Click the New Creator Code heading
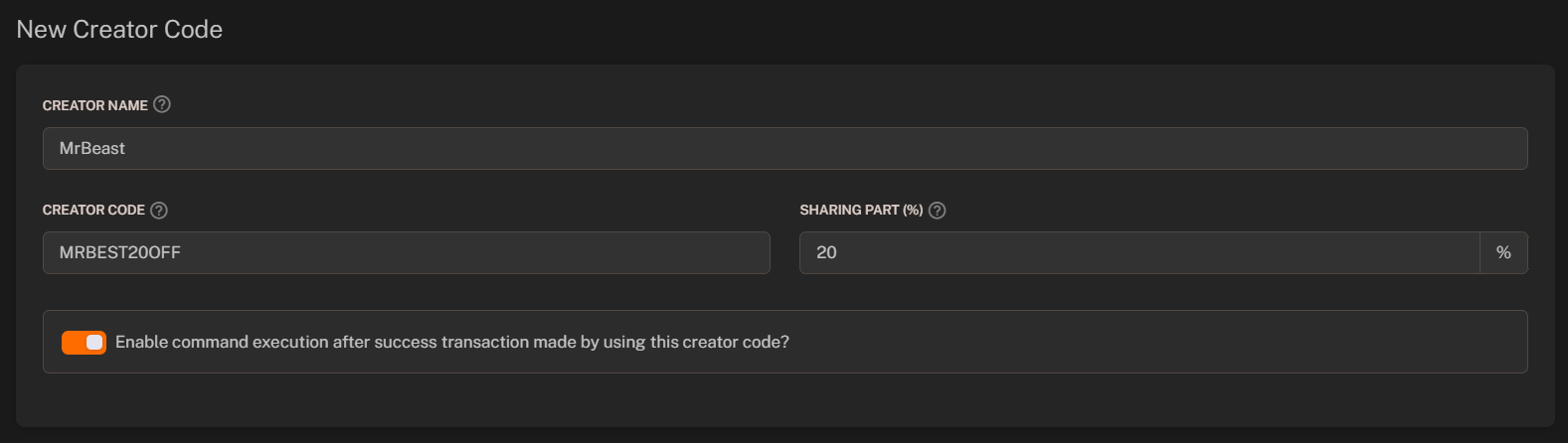This screenshot has height=443, width=1568. (119, 30)
